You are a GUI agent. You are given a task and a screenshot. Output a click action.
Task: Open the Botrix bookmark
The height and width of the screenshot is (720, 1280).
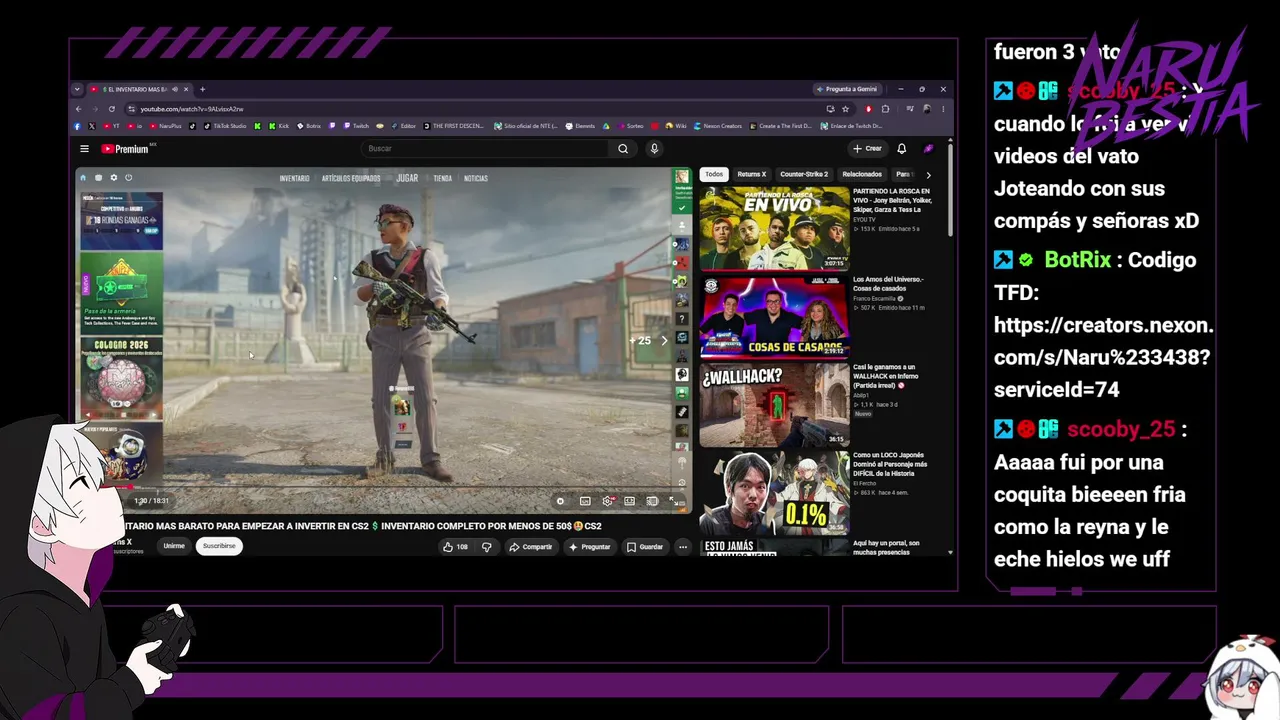[309, 126]
